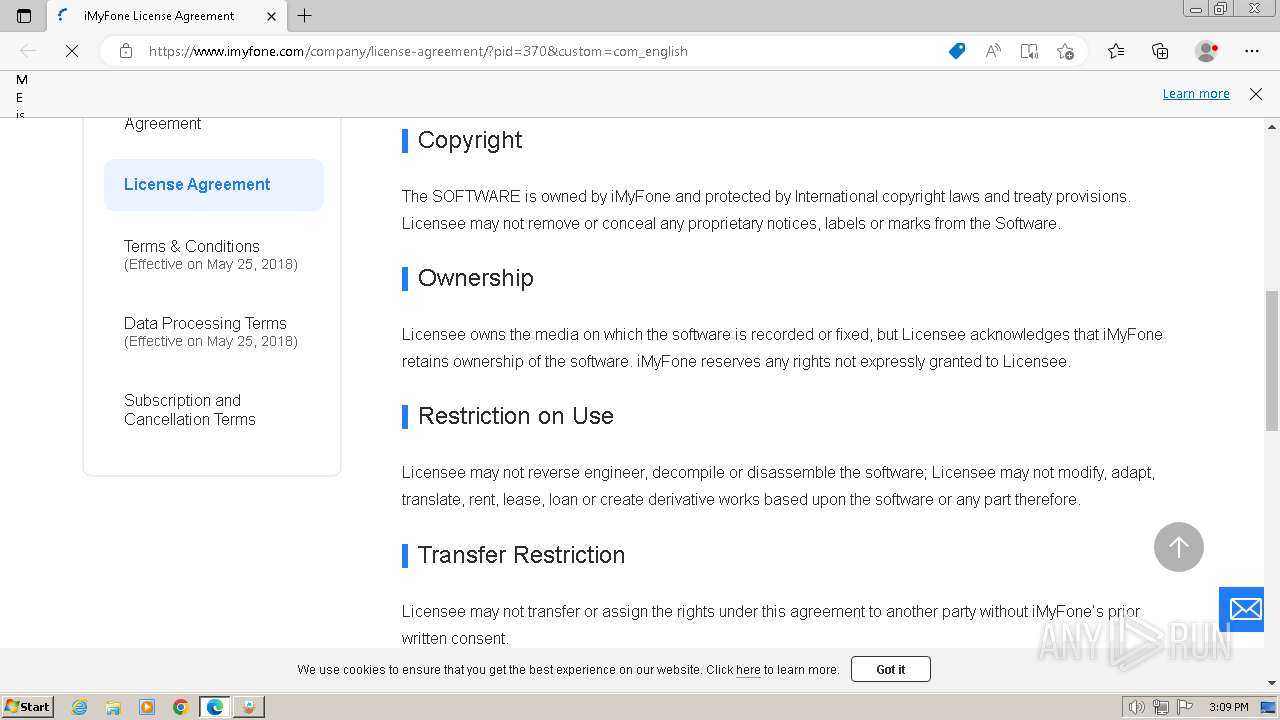Stop loading the page
This screenshot has height=720, width=1280.
(x=72, y=51)
